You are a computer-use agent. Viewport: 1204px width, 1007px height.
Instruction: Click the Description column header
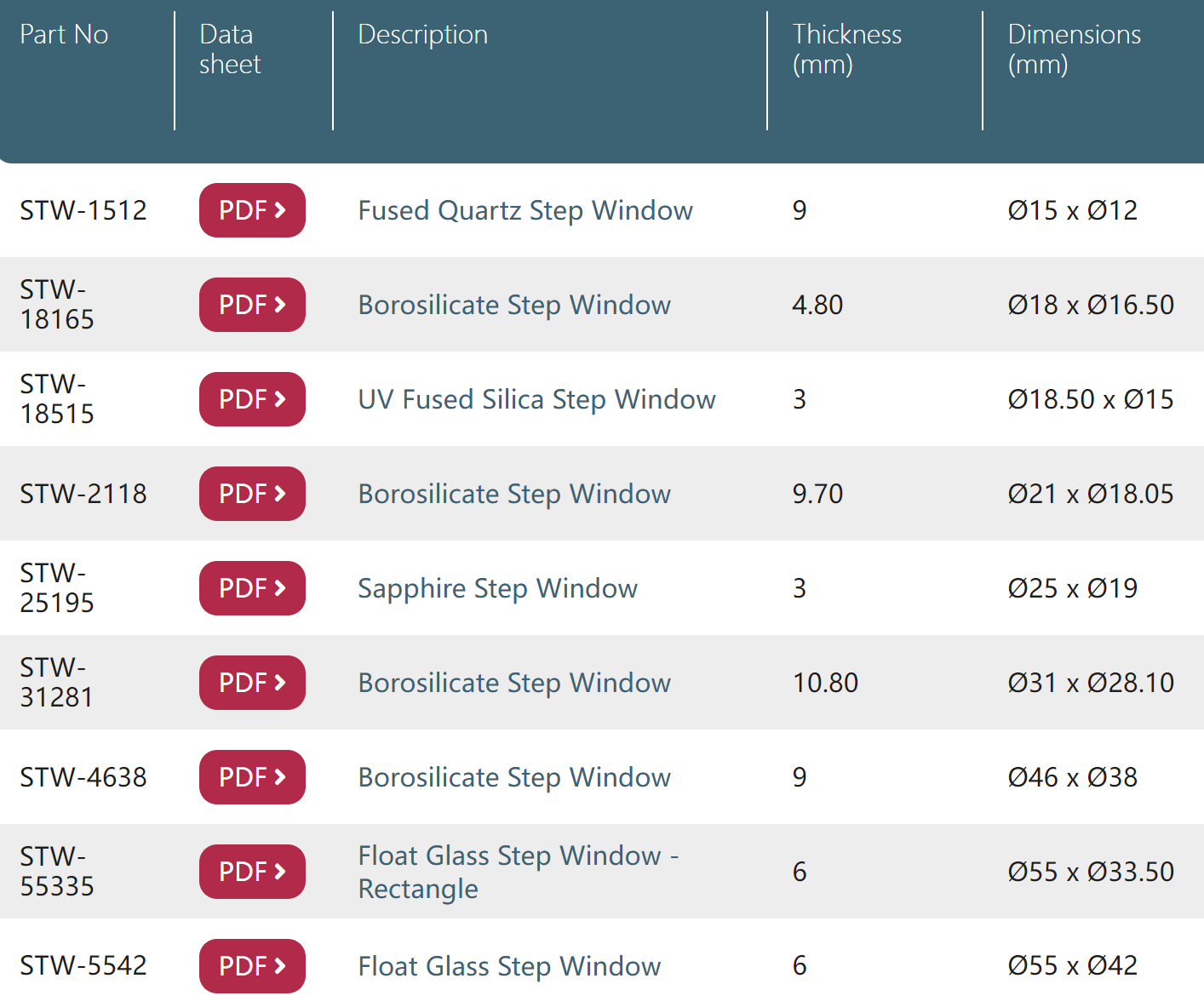point(423,35)
